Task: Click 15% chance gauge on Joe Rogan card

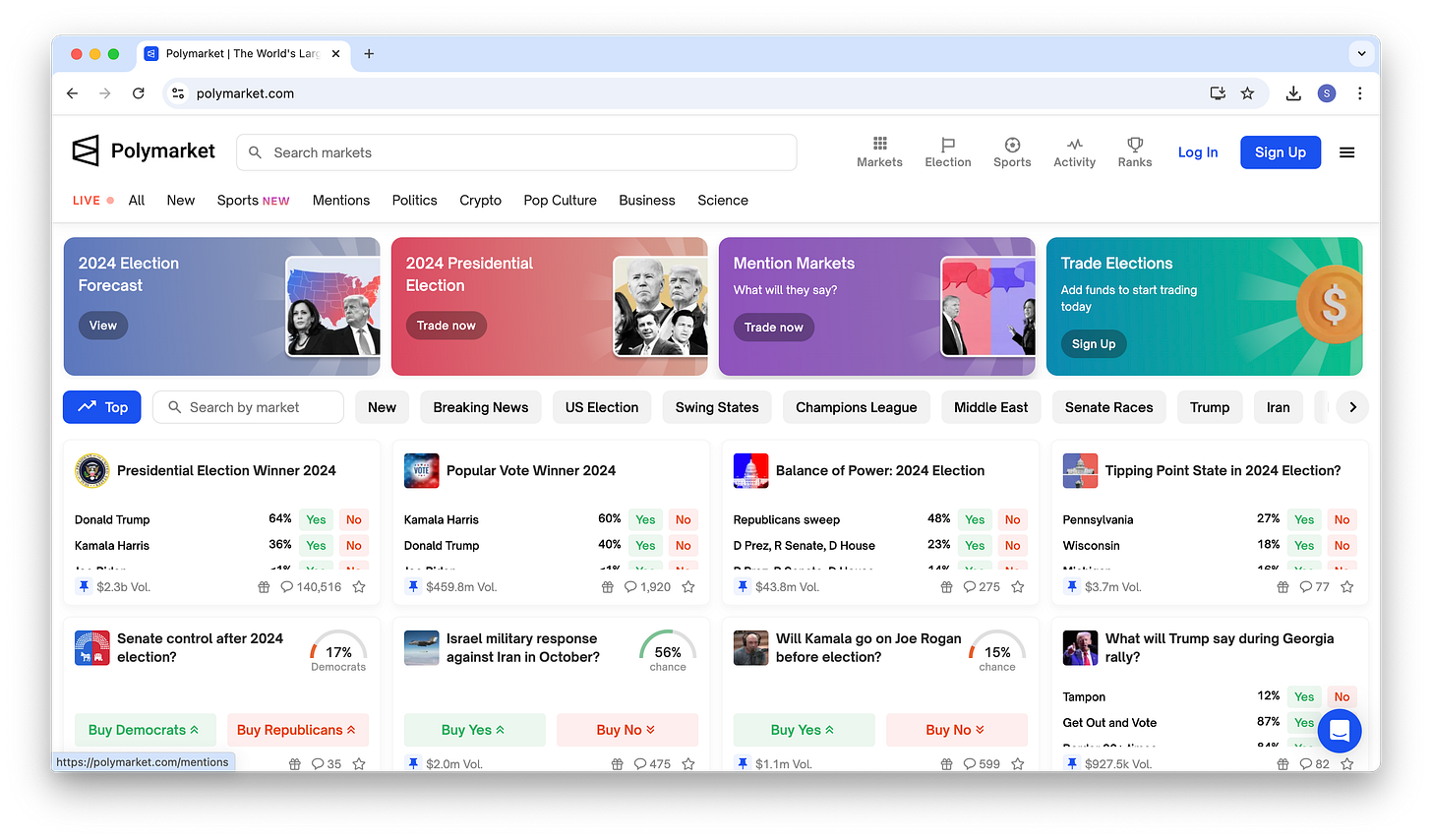Action: tap(997, 653)
